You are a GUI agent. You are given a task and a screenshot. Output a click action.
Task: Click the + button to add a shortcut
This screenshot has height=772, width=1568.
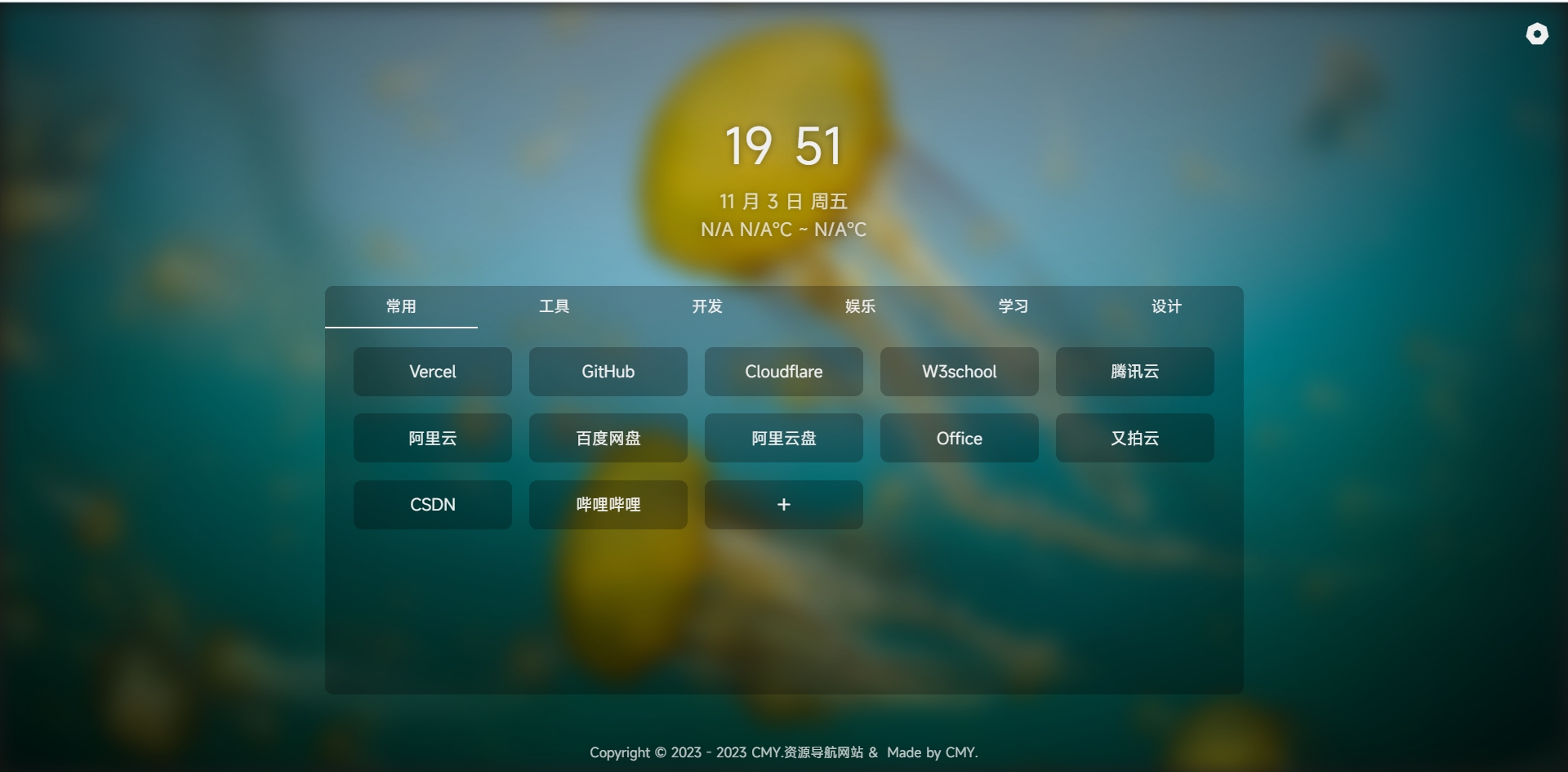(783, 505)
